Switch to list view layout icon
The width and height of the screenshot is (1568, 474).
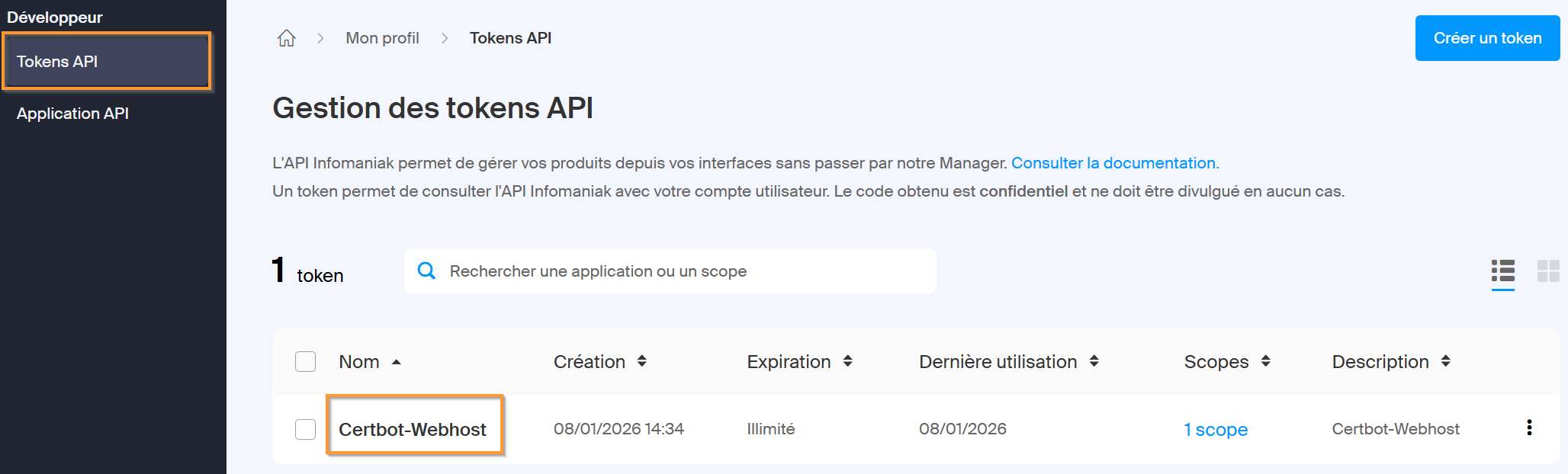pyautogui.click(x=1503, y=271)
